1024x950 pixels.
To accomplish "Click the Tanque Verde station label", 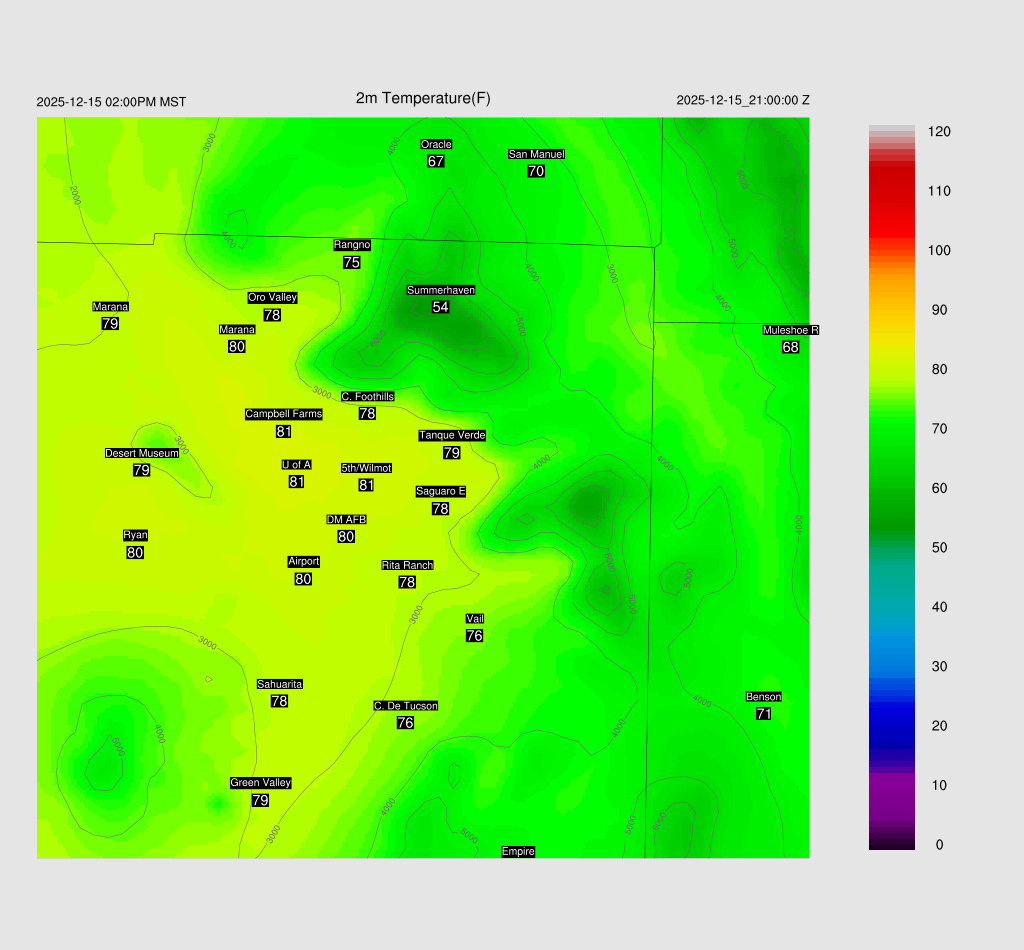I will [452, 435].
